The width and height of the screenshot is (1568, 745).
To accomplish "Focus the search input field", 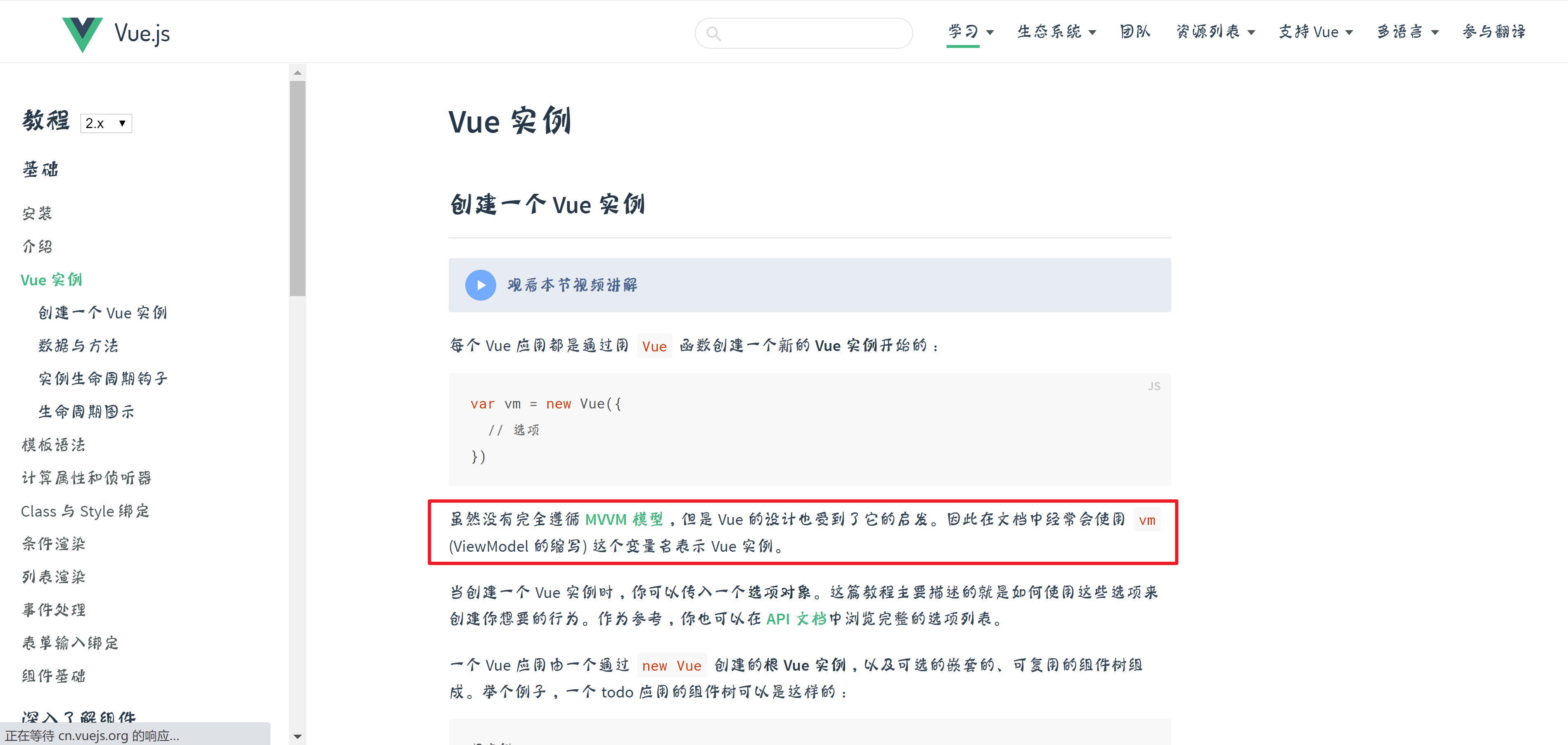I will 803,33.
